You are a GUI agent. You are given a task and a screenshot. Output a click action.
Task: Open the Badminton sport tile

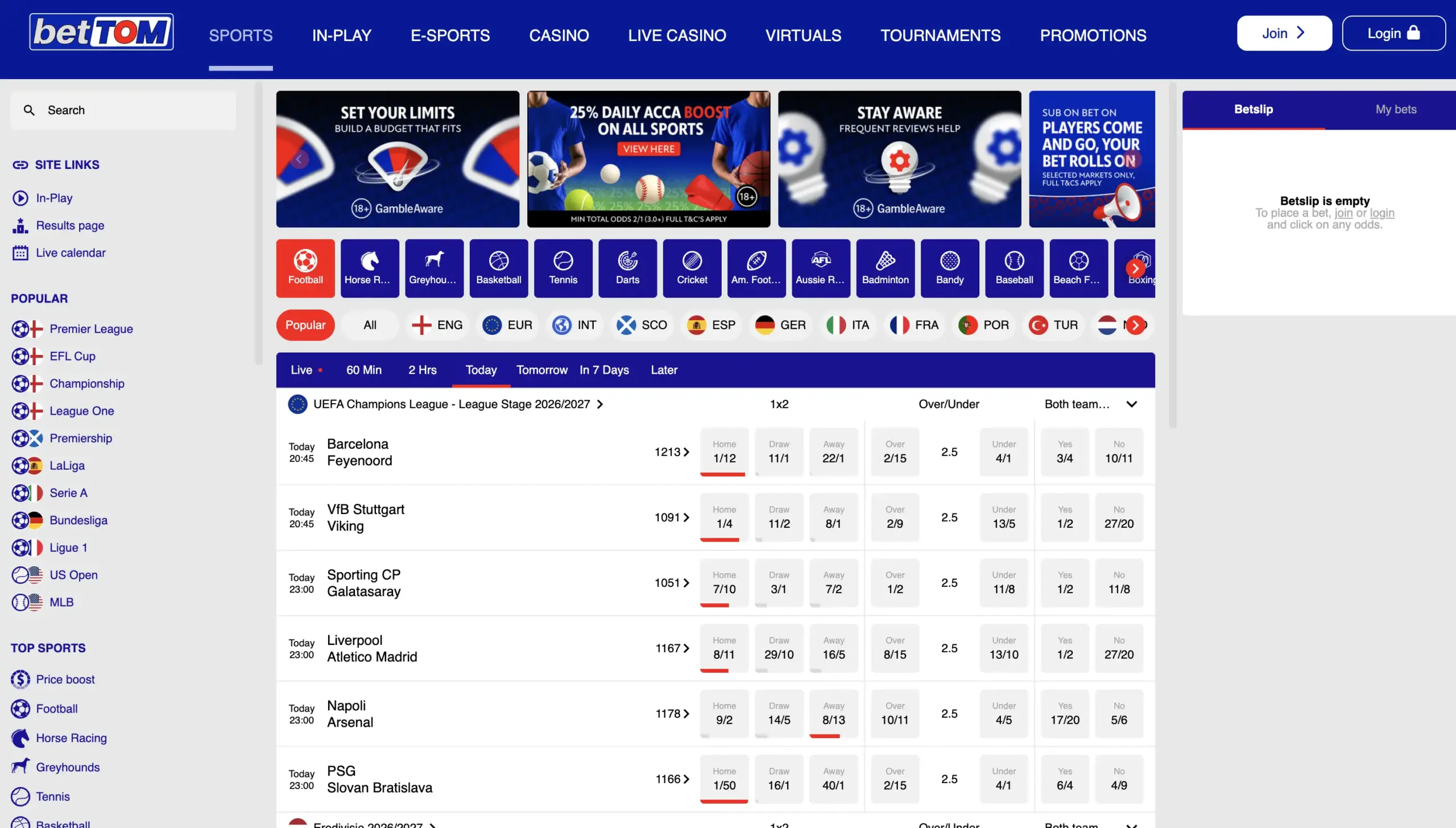(x=886, y=268)
